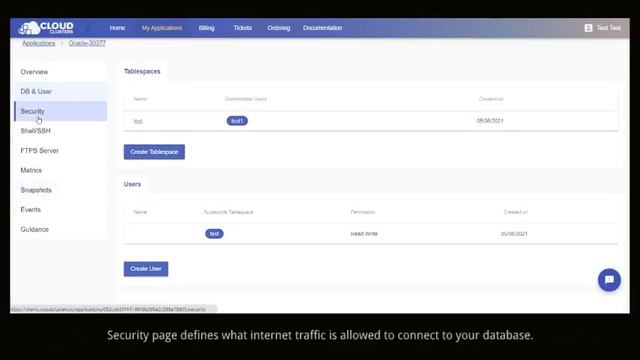This screenshot has width=640, height=360.
Task: Open Metrics in the sidebar
Action: (x=60, y=170)
